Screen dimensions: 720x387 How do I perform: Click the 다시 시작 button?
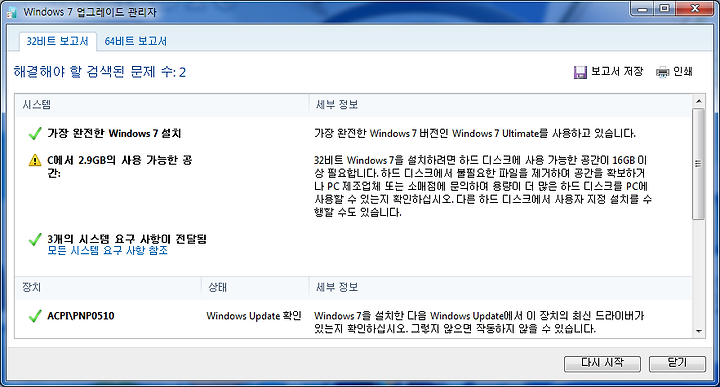coord(602,363)
